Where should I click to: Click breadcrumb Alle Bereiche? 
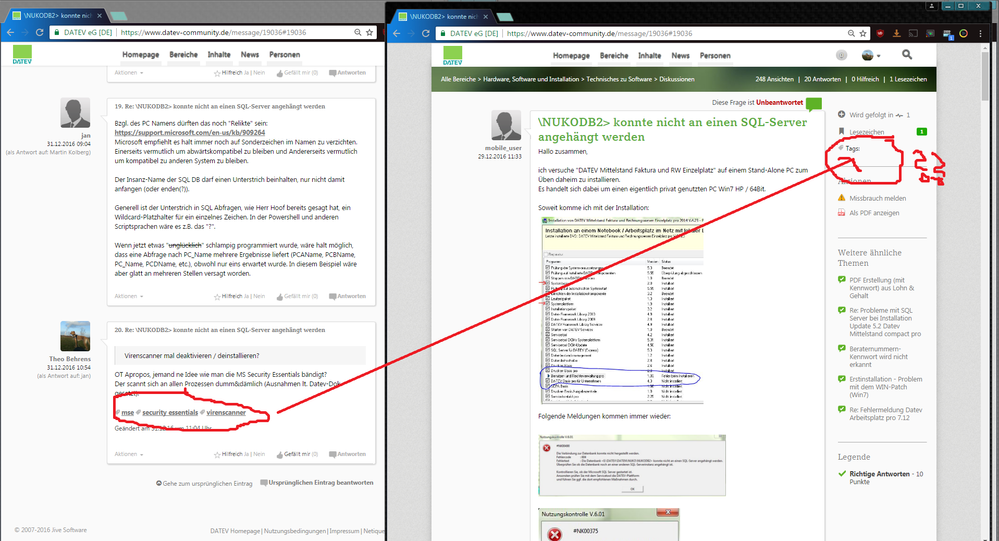[x=458, y=79]
